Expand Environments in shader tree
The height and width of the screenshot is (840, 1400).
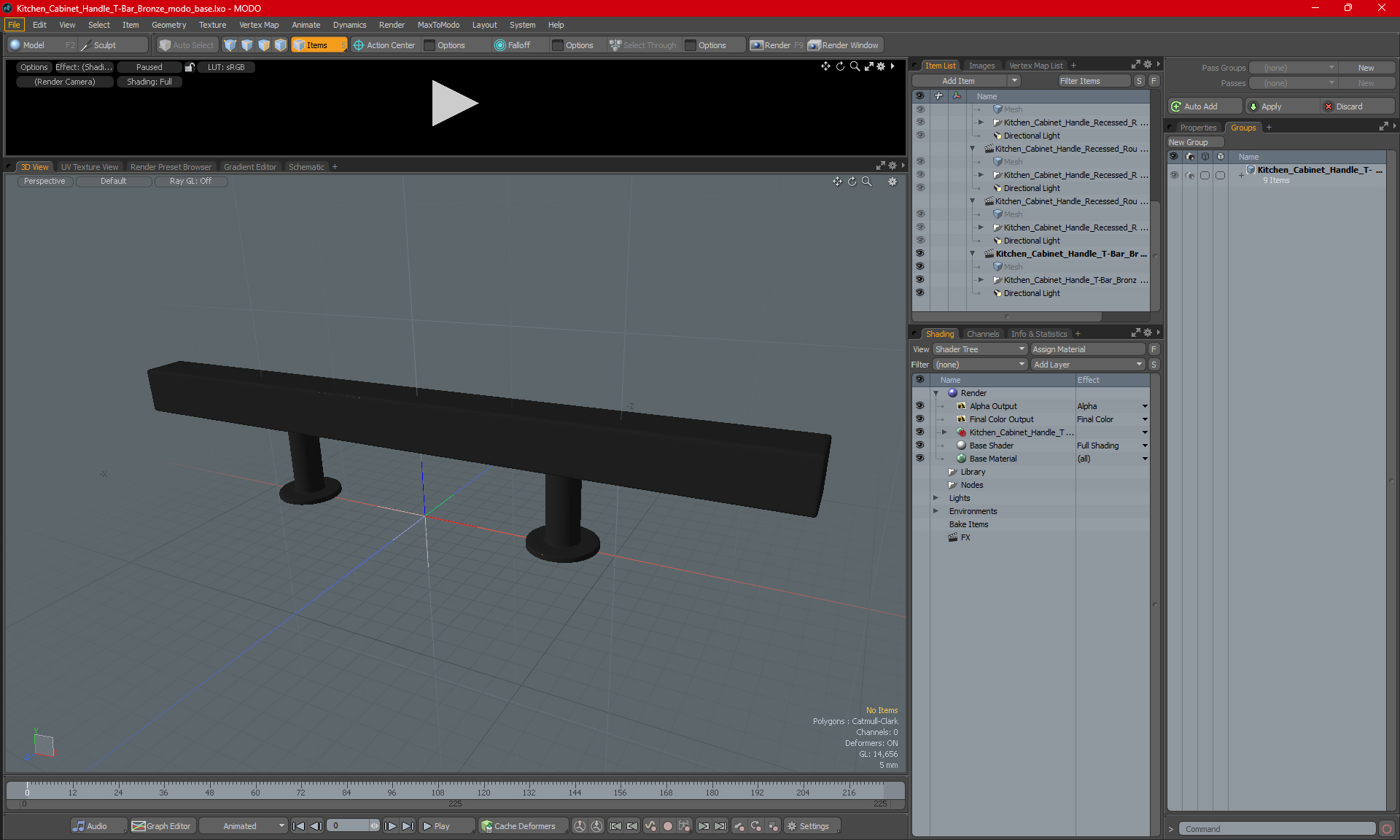(936, 511)
